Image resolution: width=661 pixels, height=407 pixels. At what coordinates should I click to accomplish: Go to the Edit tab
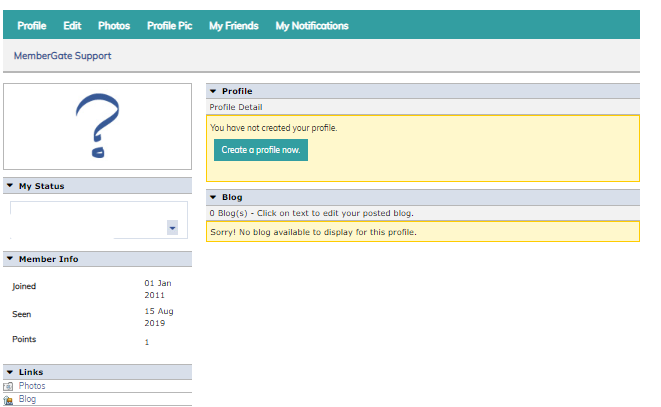coord(72,26)
